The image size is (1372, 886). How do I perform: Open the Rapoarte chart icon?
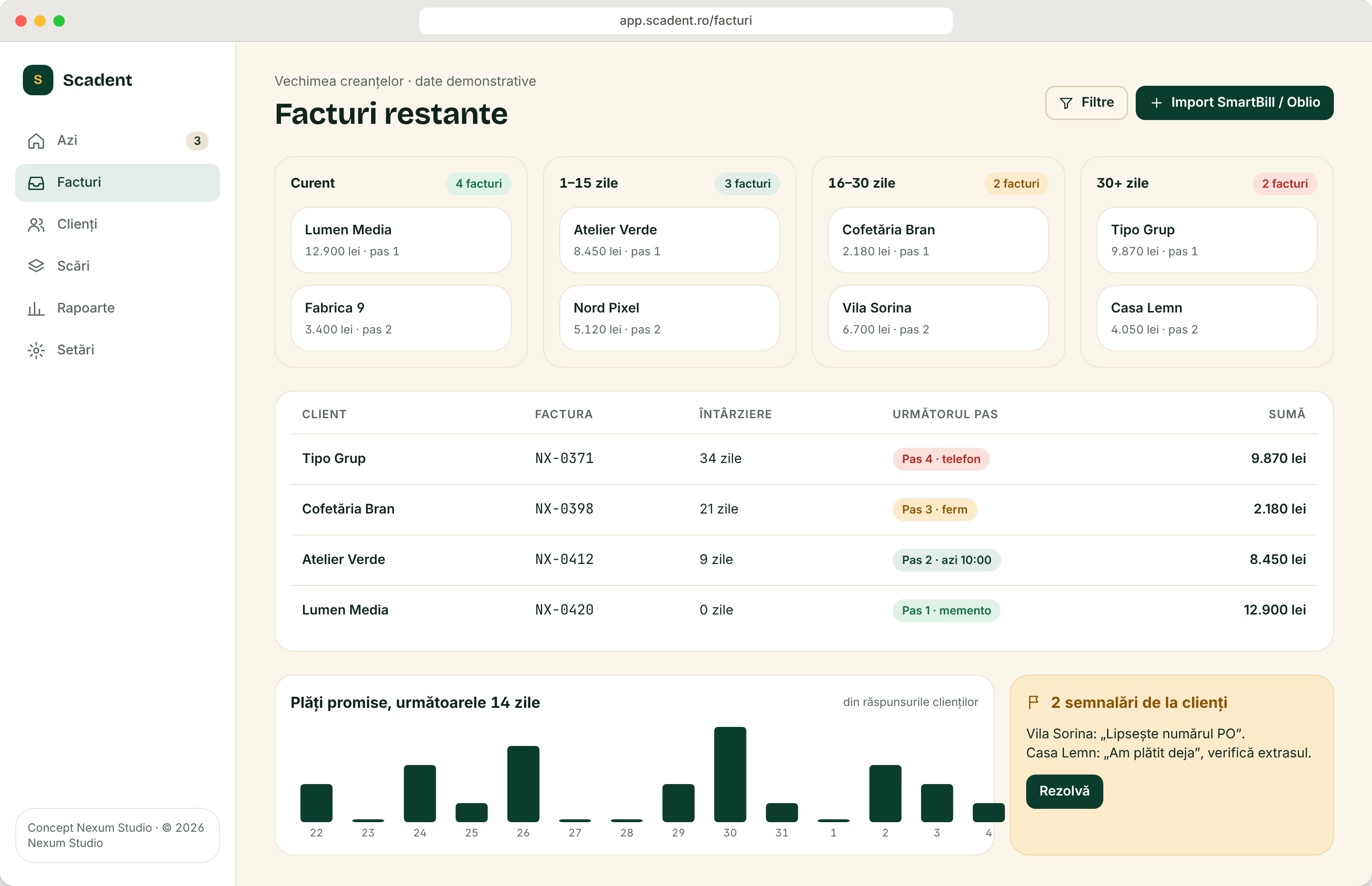36,308
